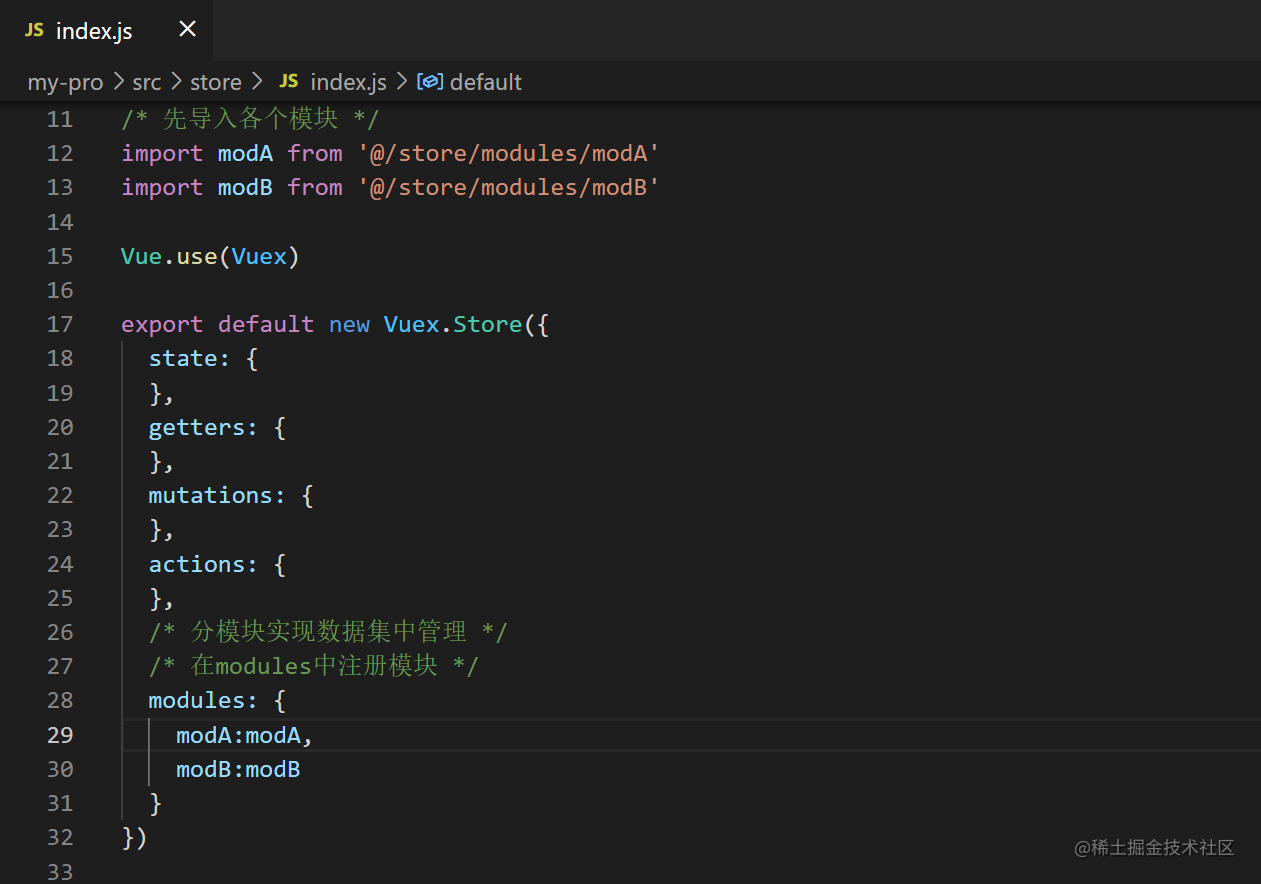Open the store breadcrumb folder

(x=216, y=82)
